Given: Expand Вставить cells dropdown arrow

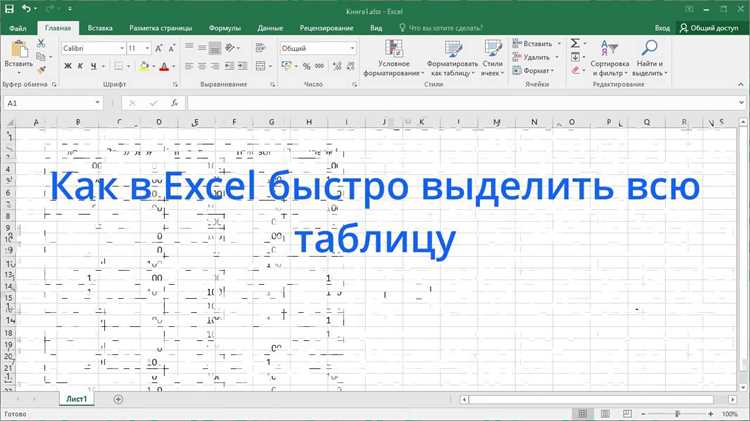Looking at the screenshot, I should tap(559, 44).
